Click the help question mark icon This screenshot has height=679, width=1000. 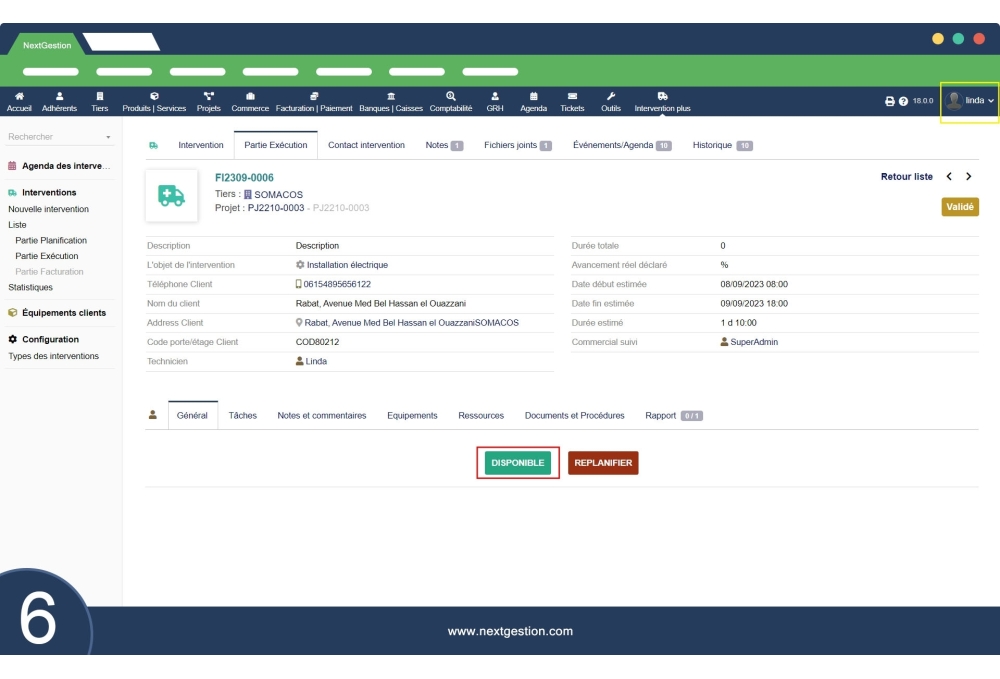click(x=903, y=101)
